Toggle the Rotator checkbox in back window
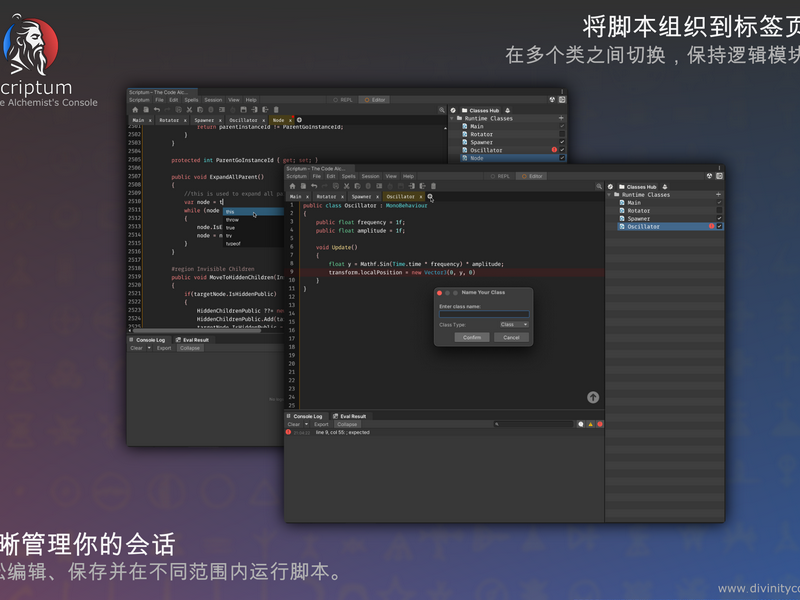 pos(562,134)
